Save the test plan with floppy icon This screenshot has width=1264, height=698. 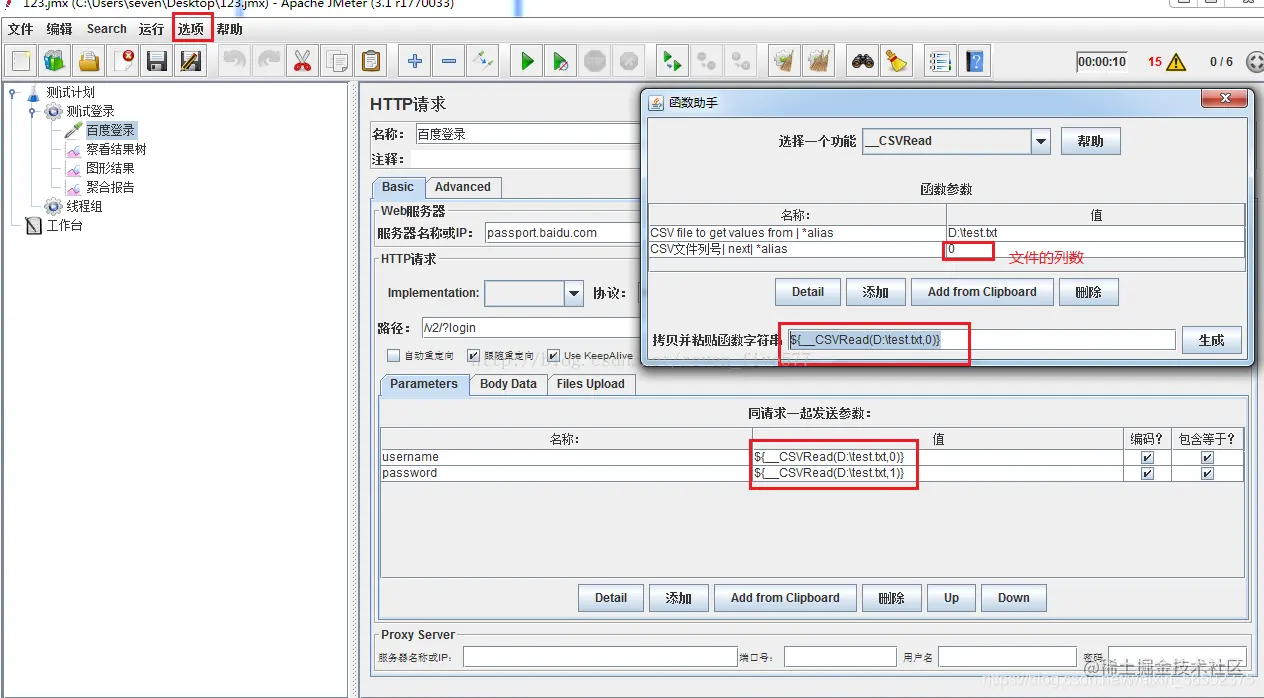[x=157, y=61]
